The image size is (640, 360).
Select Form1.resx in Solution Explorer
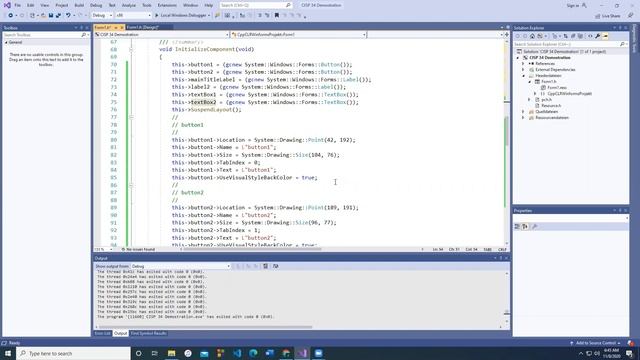[557, 88]
